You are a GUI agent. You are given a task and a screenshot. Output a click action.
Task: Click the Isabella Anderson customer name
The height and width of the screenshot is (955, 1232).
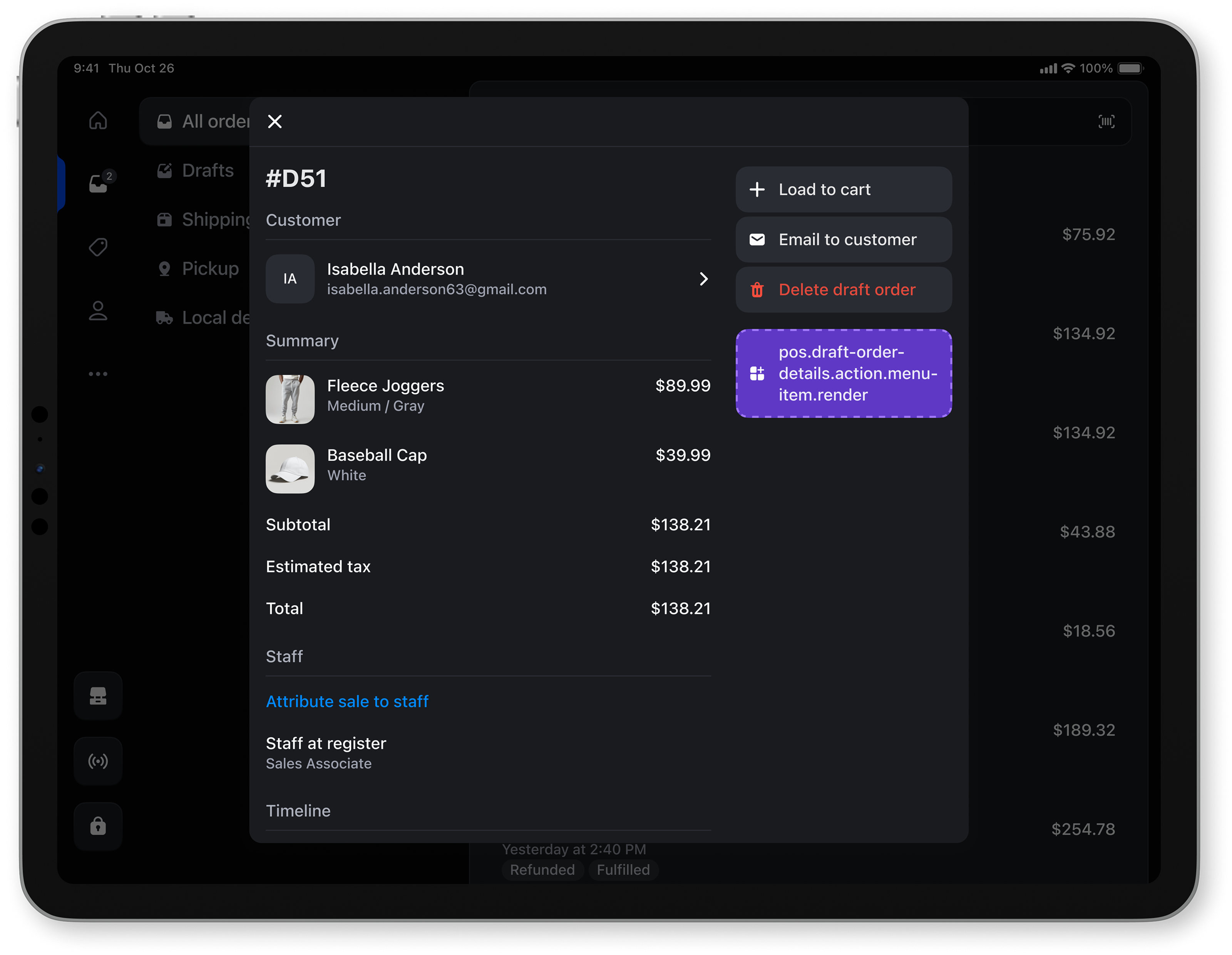coord(395,269)
